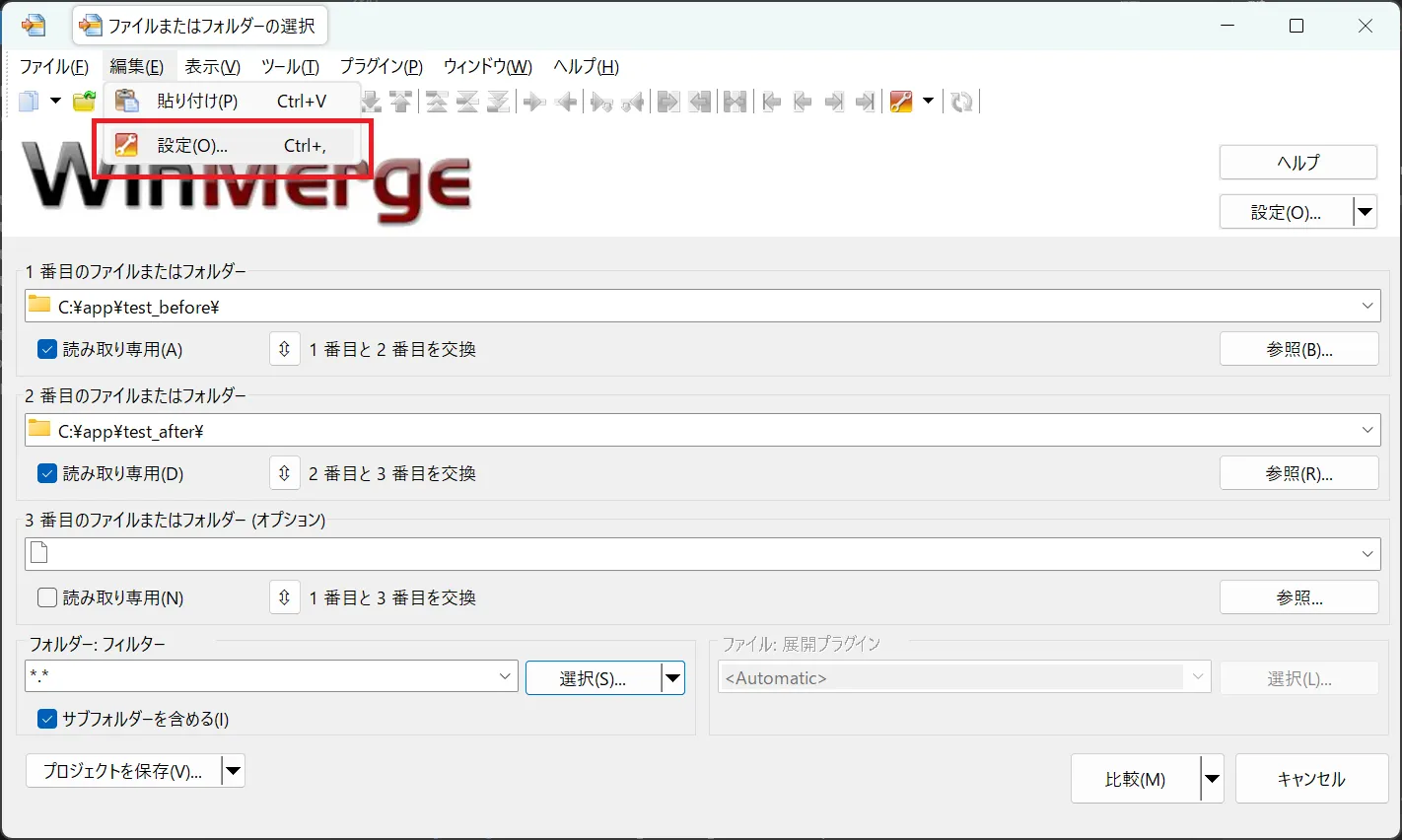Expand the folder filter *.* dropdown
1402x840 pixels.
505,676
